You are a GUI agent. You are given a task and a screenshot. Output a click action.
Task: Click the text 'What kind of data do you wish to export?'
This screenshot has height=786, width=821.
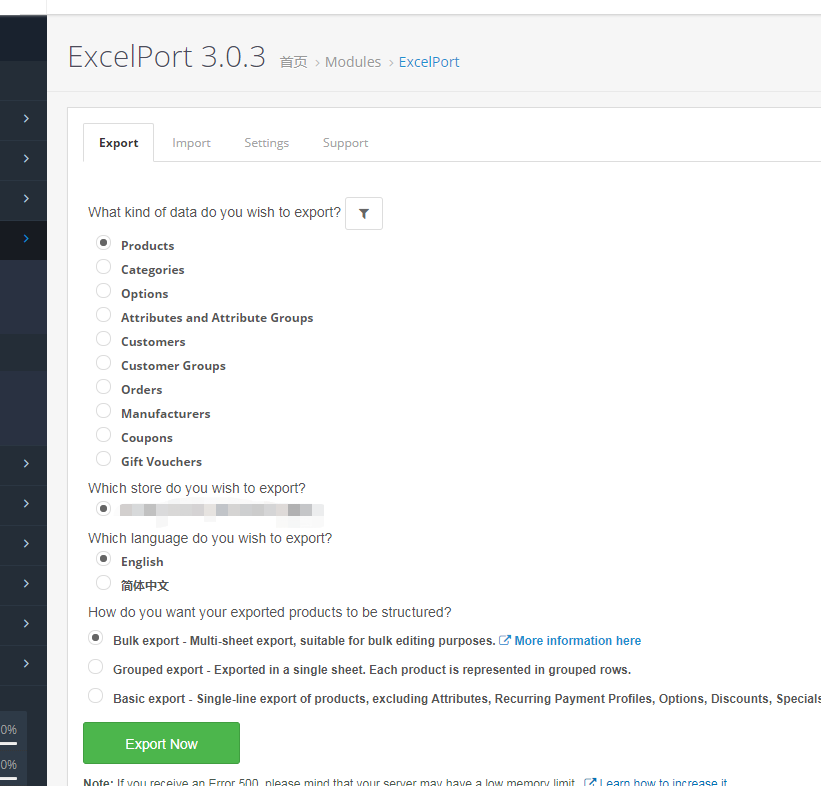tap(214, 212)
